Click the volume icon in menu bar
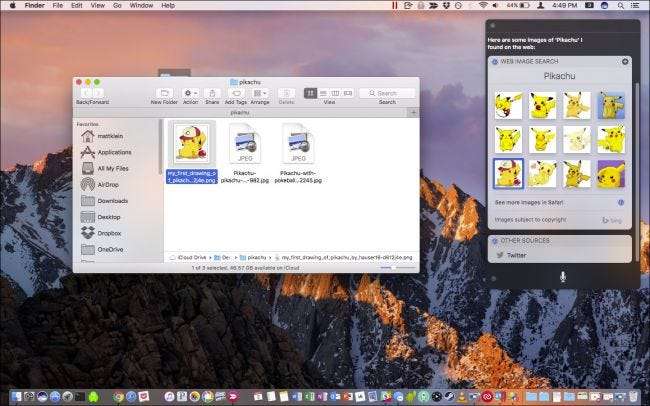The height and width of the screenshot is (406, 650). click(x=495, y=5)
